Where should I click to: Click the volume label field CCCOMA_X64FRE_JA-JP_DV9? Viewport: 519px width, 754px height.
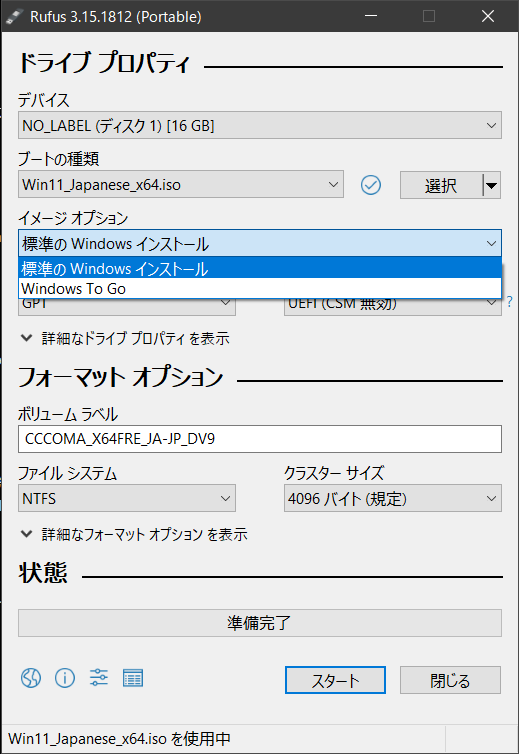coord(260,439)
